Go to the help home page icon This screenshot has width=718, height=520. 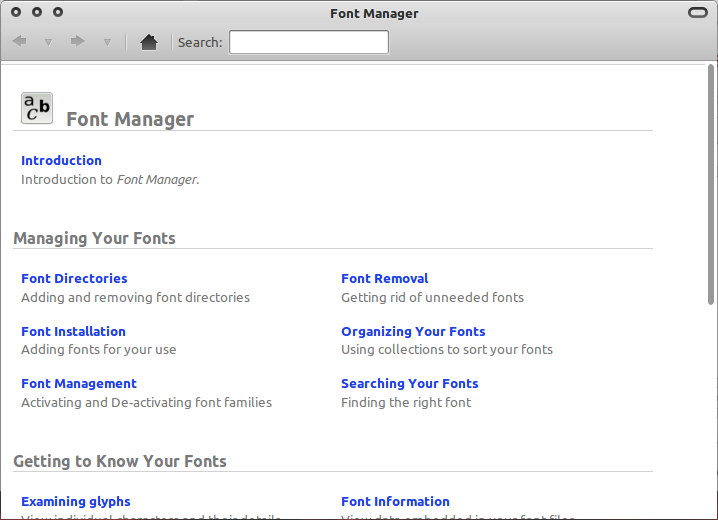[x=149, y=42]
